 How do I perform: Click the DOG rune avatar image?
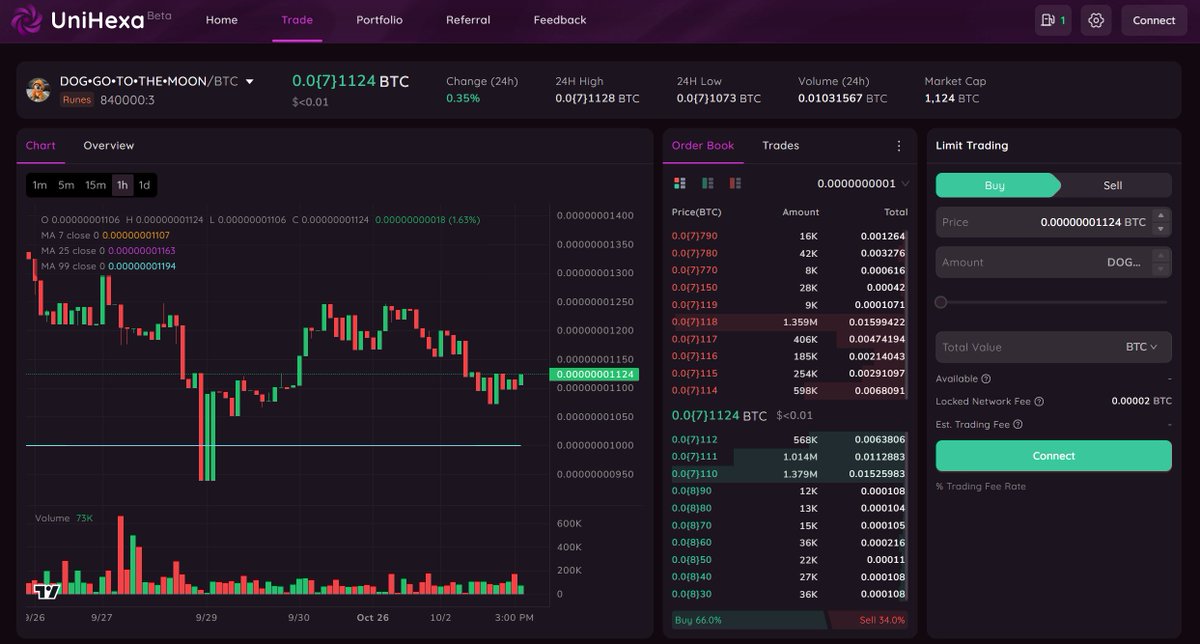39,90
